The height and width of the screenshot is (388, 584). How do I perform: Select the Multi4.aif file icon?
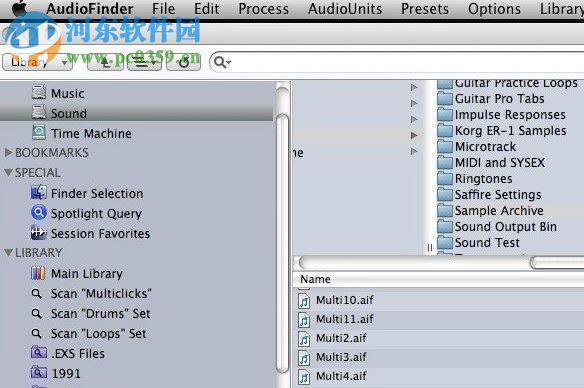304,377
